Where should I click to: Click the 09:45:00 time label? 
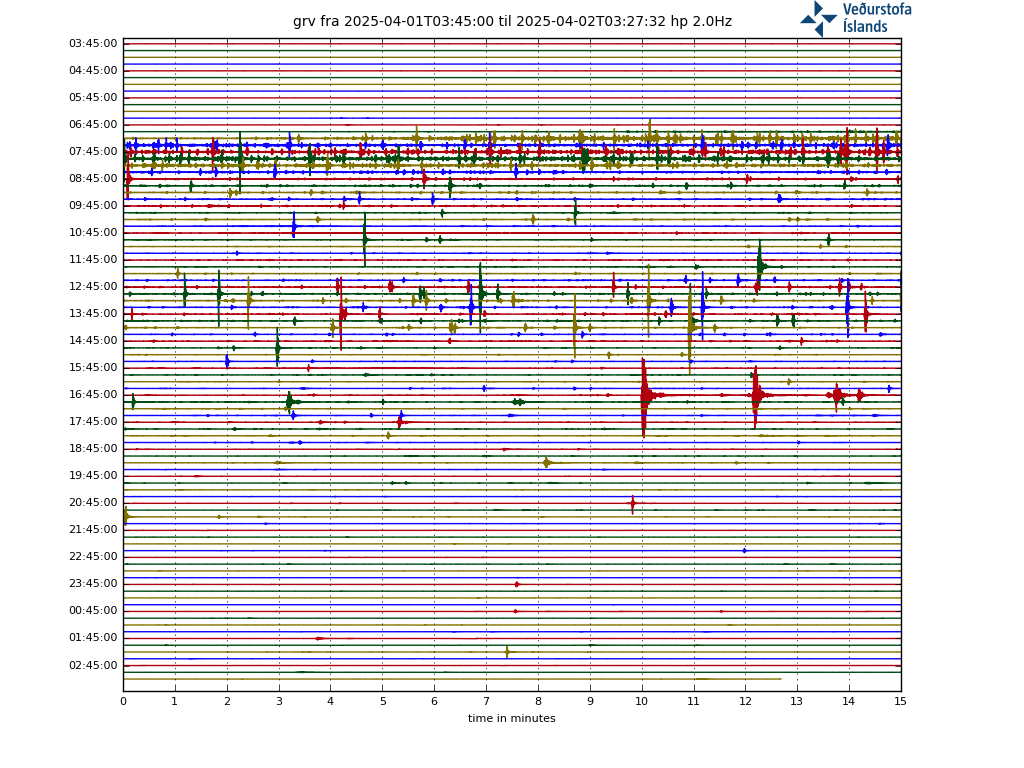(x=93, y=206)
